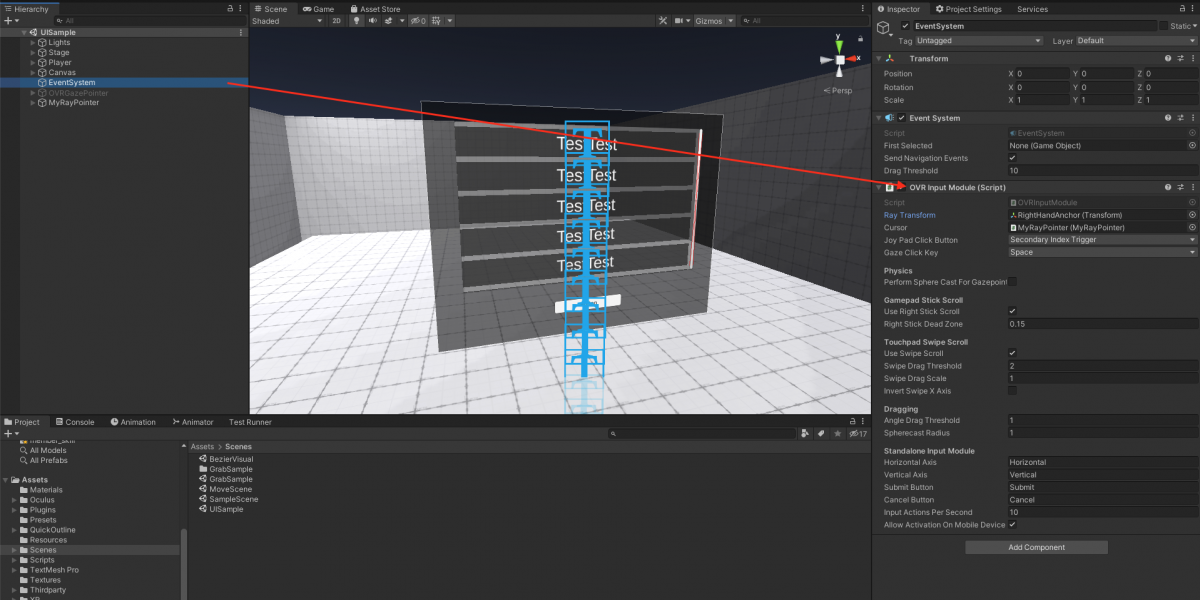Toggle scene audio speaker icon
This screenshot has height=600, width=1200.
372,21
